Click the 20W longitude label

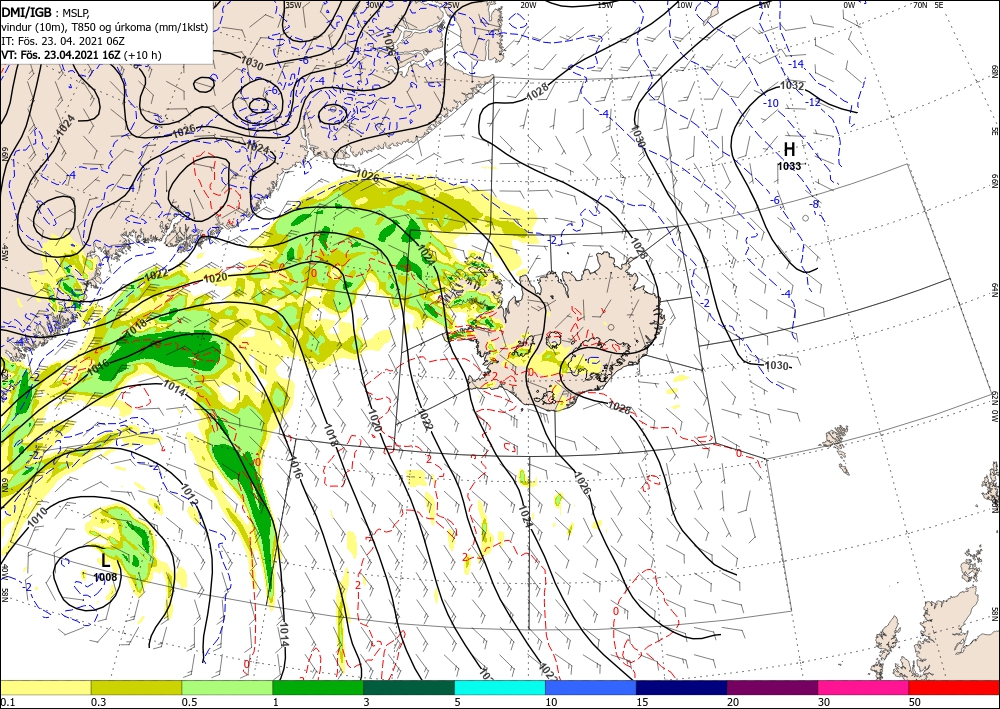pyautogui.click(x=527, y=5)
